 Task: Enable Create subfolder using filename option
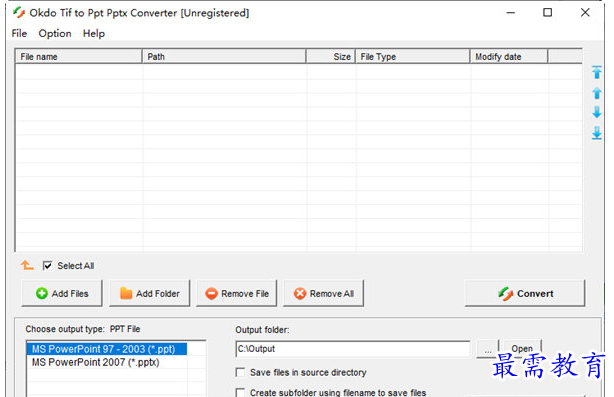(240, 392)
